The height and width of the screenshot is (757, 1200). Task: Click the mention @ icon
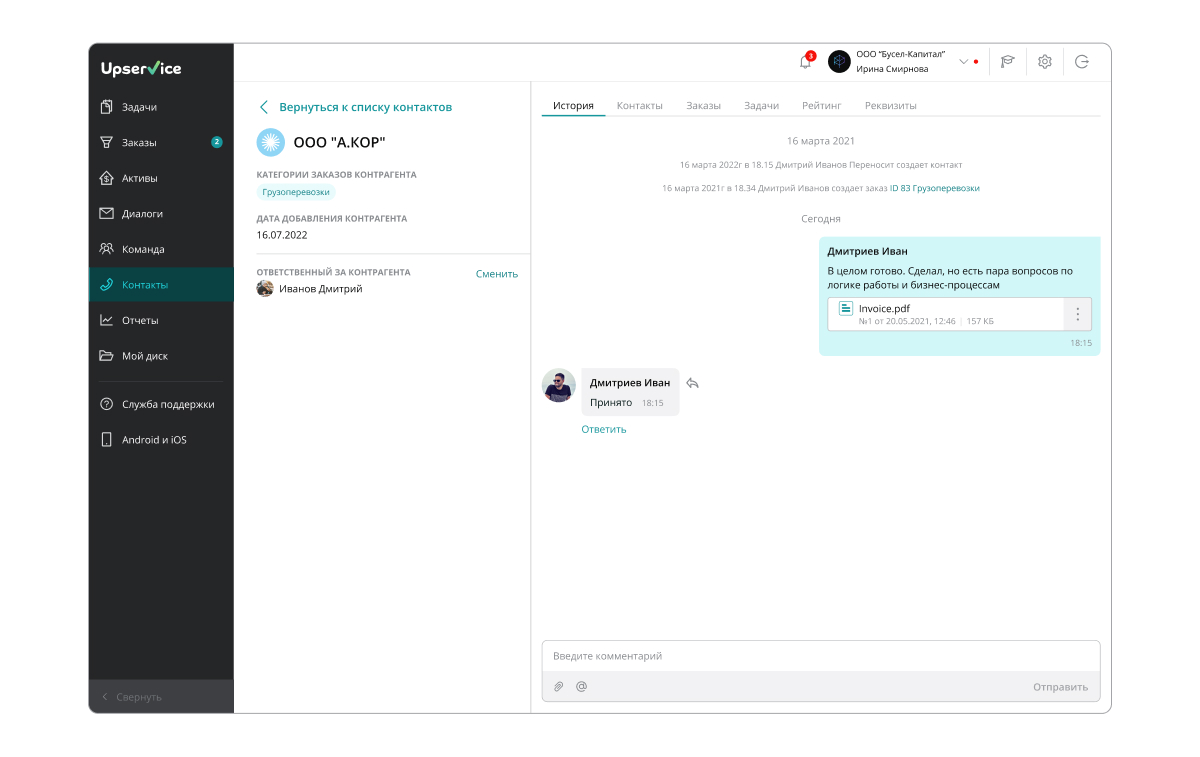point(581,687)
